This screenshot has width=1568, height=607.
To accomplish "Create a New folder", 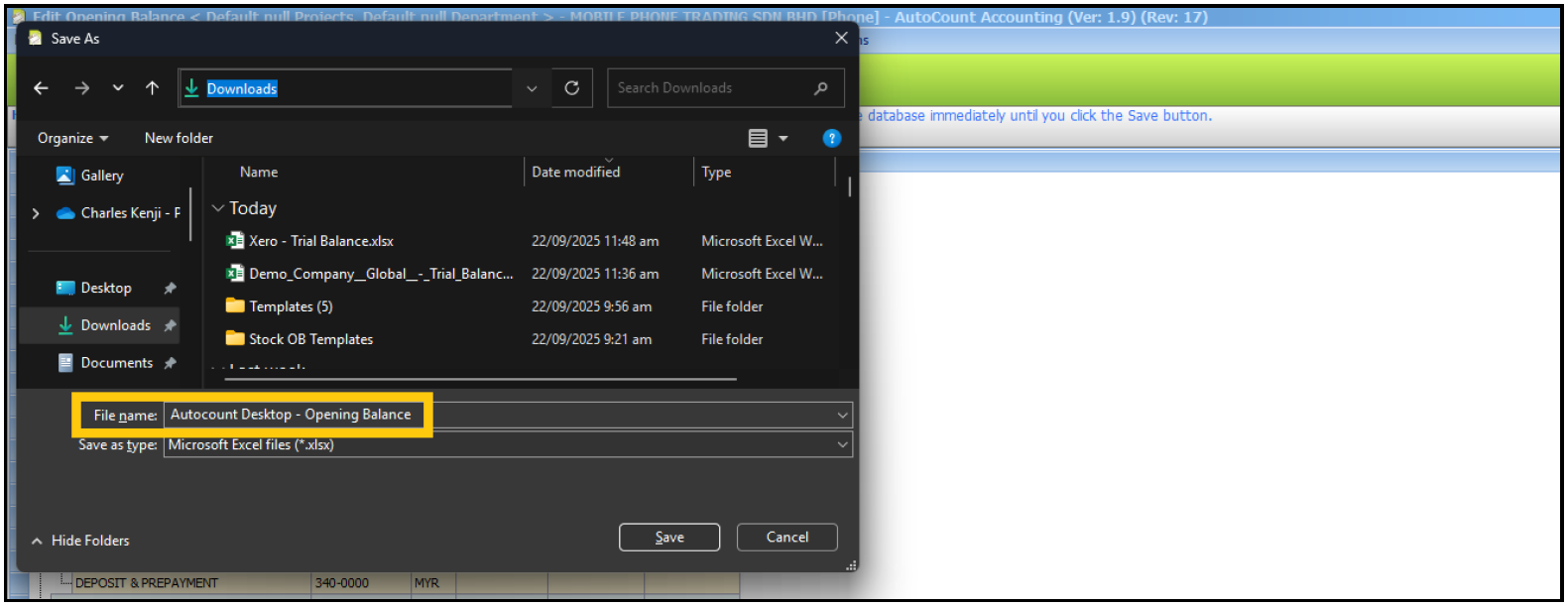I will [x=179, y=138].
